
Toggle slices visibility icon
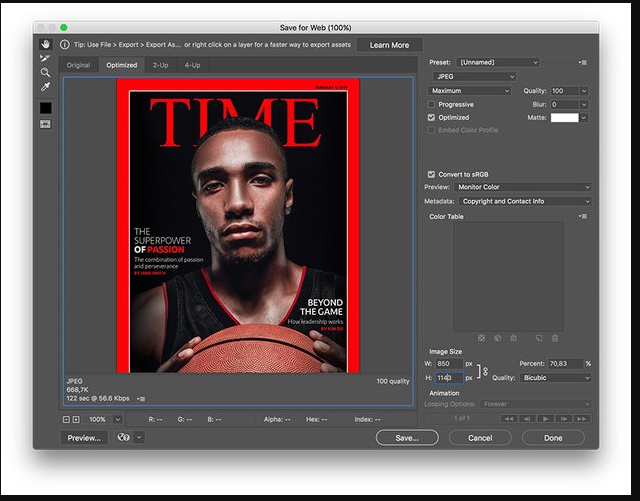(45, 124)
